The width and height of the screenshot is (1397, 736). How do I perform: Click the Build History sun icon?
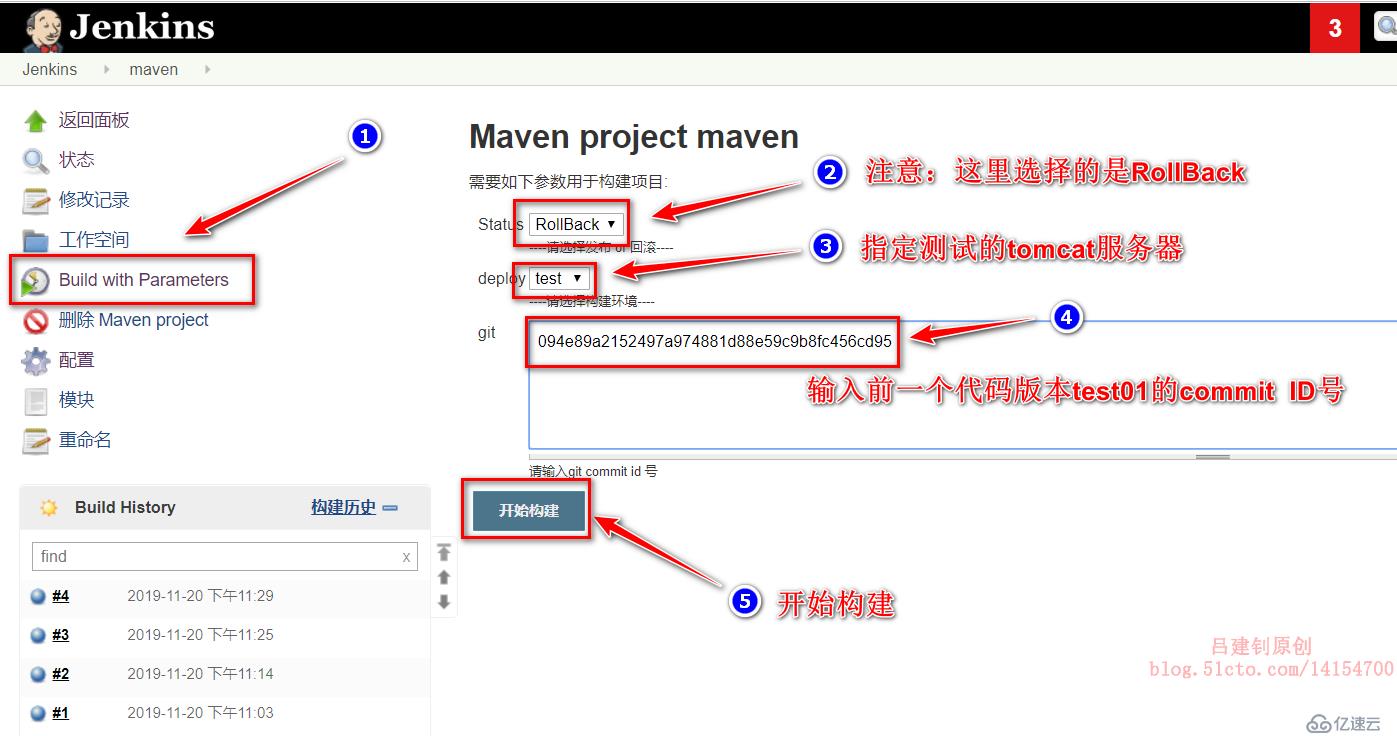coord(49,508)
